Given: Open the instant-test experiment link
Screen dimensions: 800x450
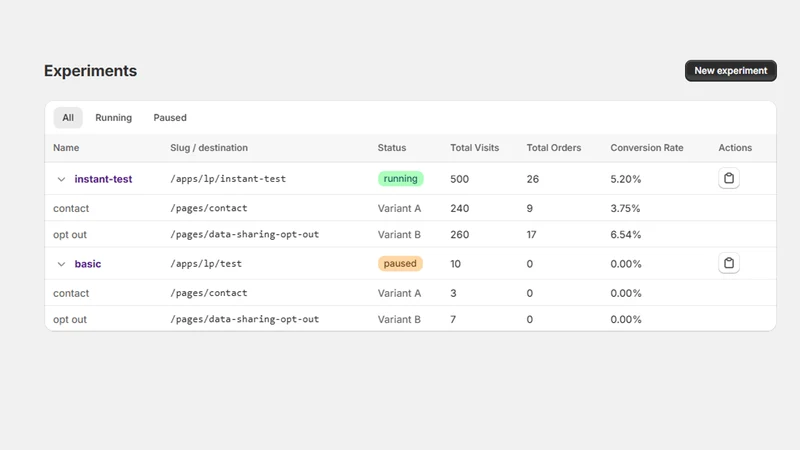Looking at the screenshot, I should [x=103, y=179].
